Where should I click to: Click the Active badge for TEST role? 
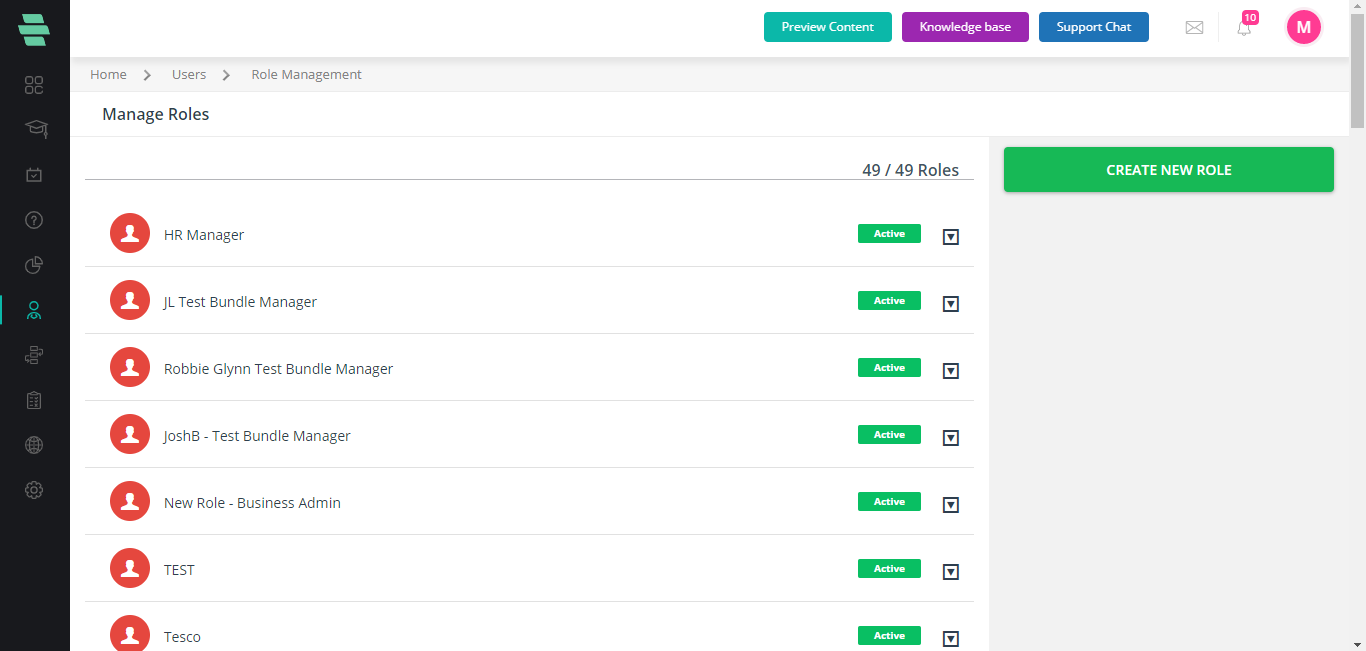point(889,569)
